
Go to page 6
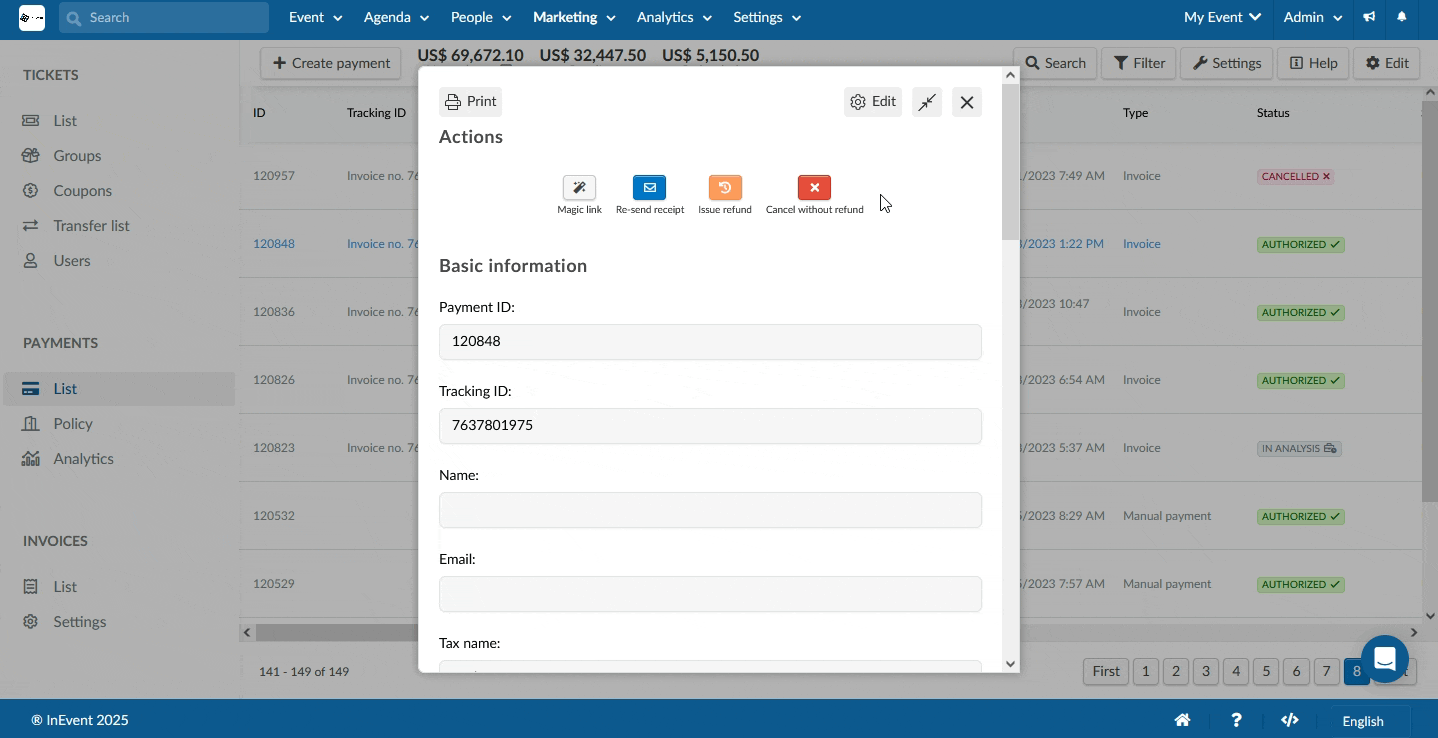click(x=1296, y=671)
